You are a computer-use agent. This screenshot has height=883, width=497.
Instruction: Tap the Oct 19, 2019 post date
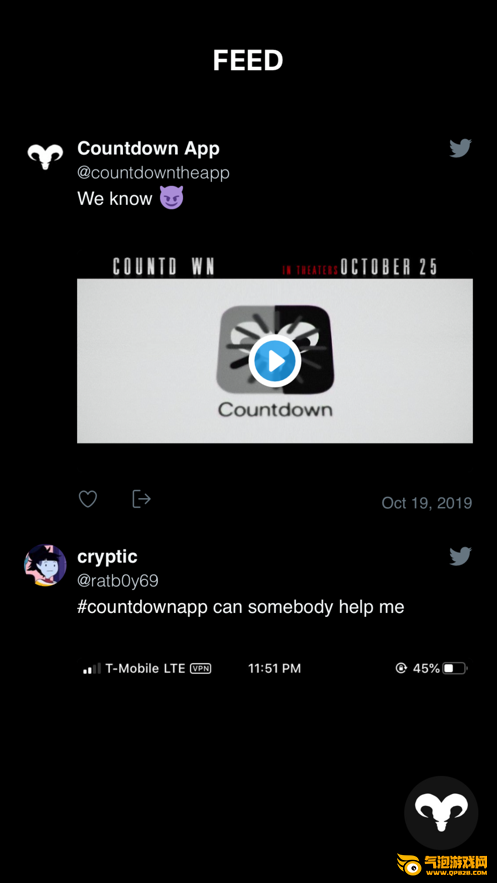[427, 503]
